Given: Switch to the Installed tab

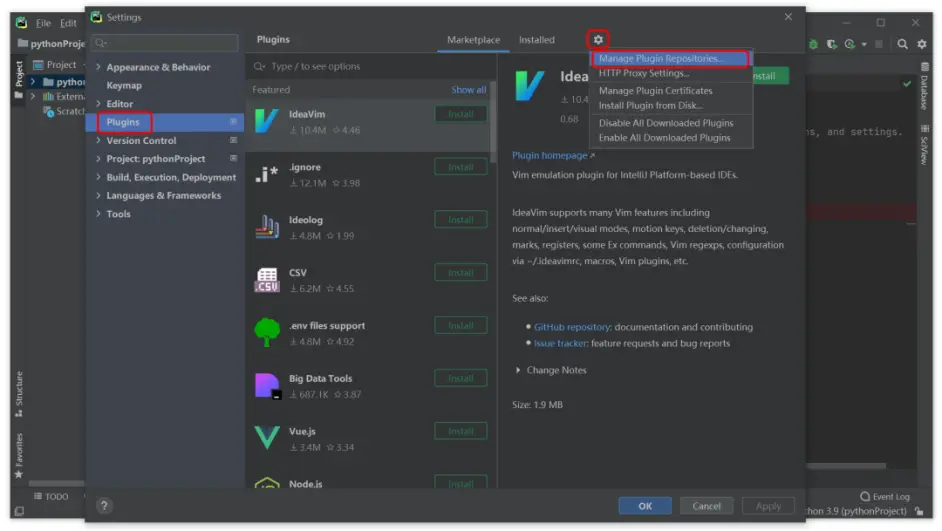Looking at the screenshot, I should (536, 40).
